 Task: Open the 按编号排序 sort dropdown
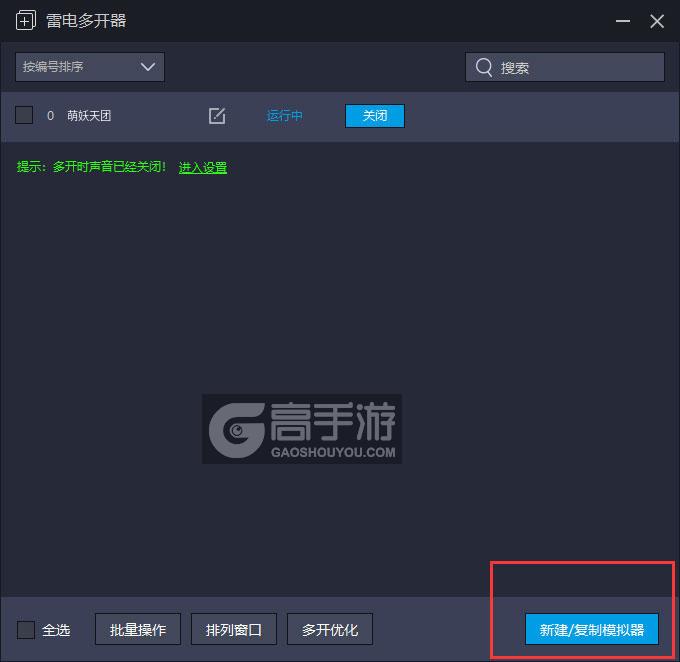click(x=90, y=67)
